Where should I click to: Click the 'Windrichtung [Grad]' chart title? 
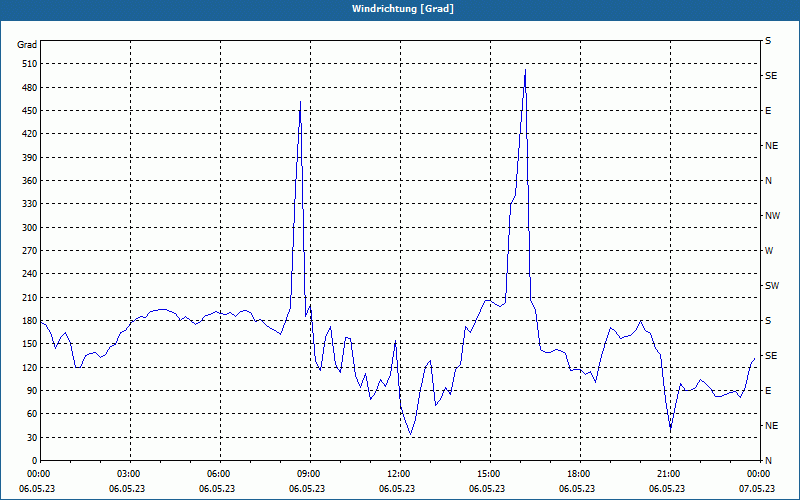coord(403,9)
